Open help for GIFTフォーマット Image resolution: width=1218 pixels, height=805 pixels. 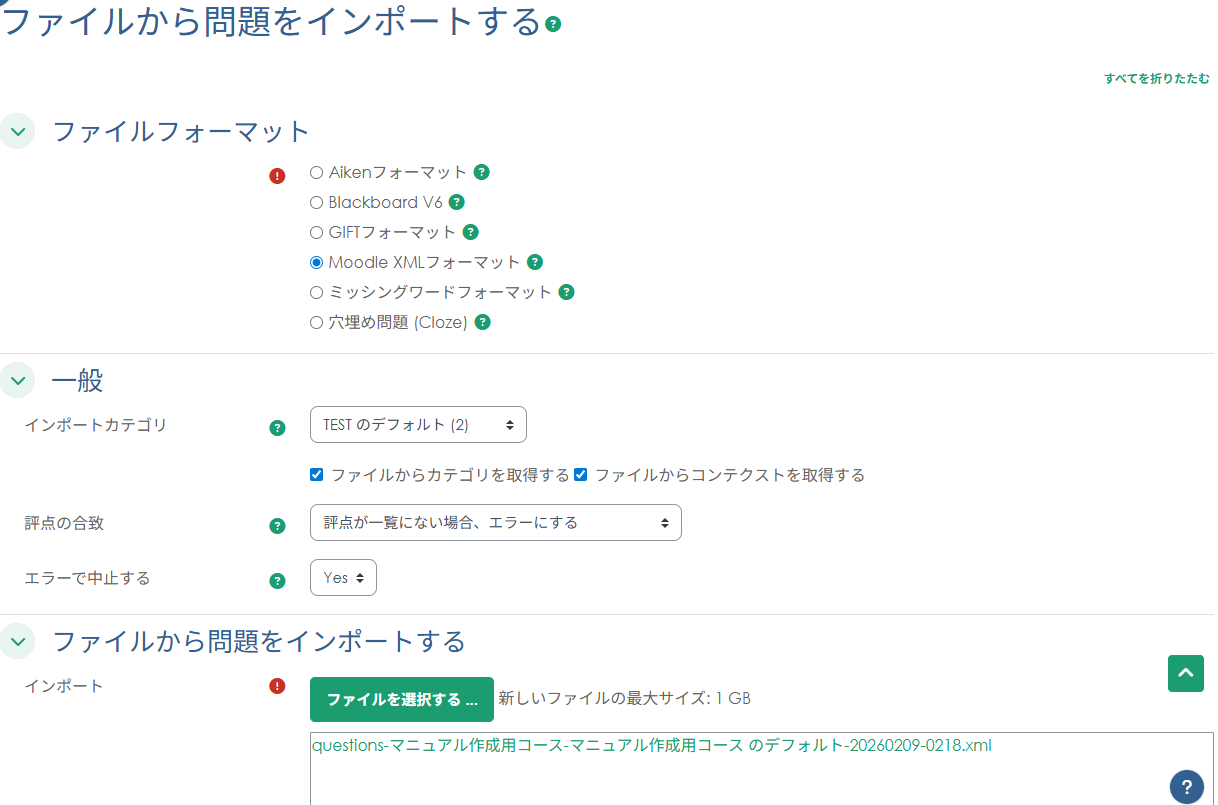(x=470, y=231)
